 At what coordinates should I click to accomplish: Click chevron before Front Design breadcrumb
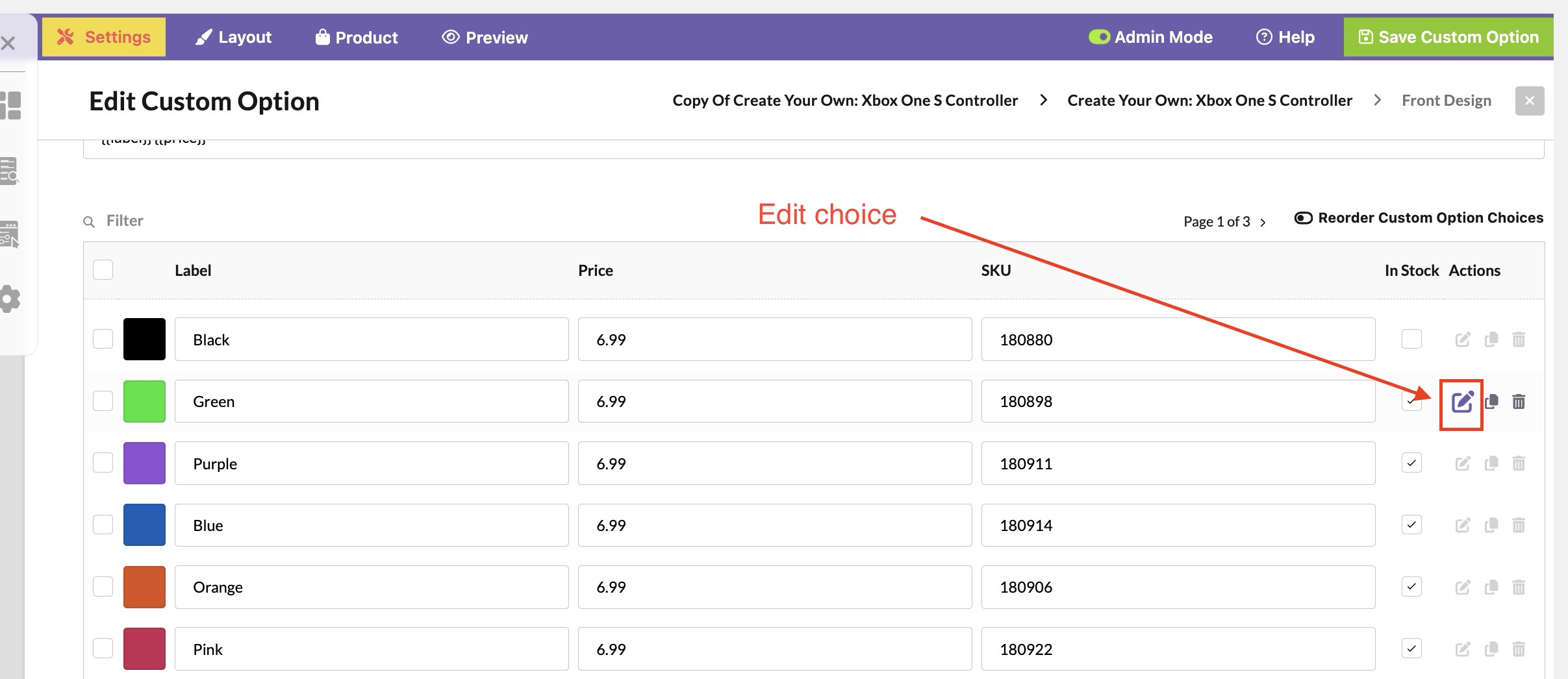(1377, 101)
